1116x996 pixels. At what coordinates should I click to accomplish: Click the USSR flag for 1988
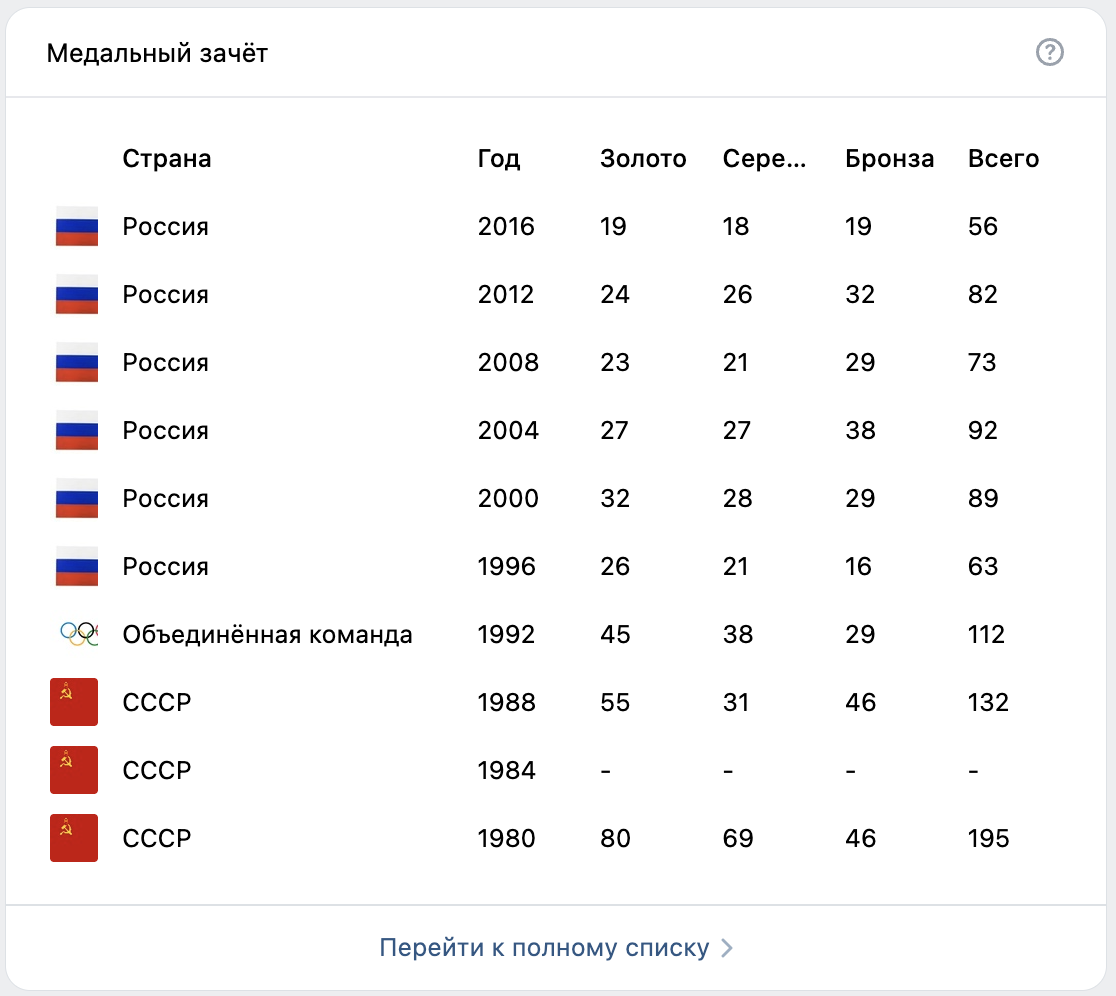(74, 702)
